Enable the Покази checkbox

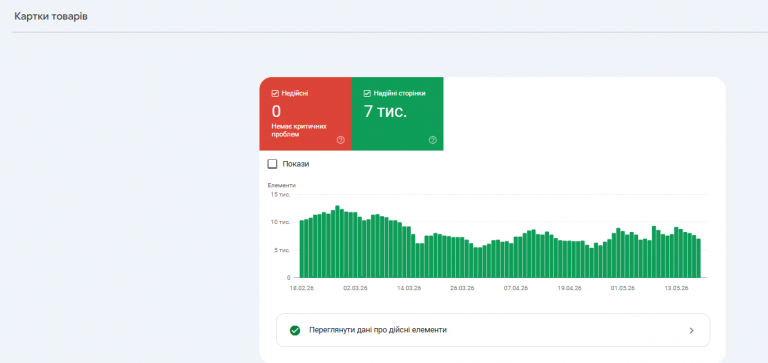272,164
